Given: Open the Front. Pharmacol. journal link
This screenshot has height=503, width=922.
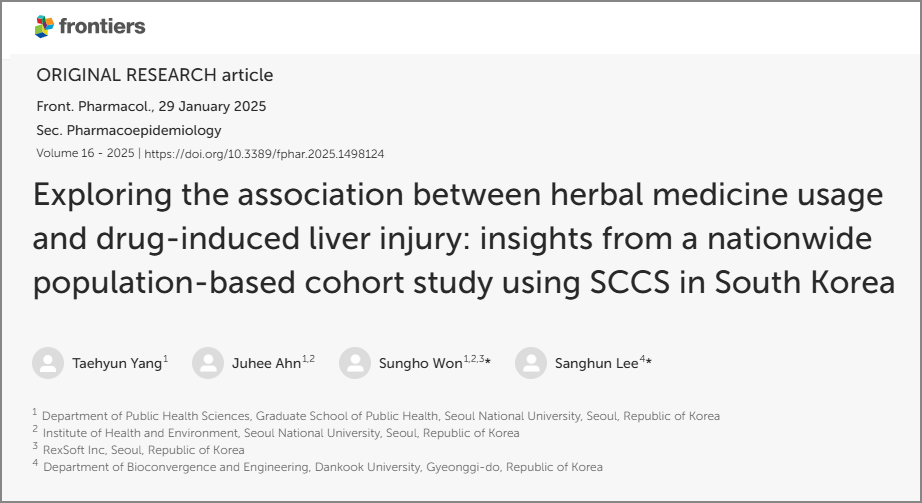Looking at the screenshot, I should pyautogui.click(x=88, y=106).
